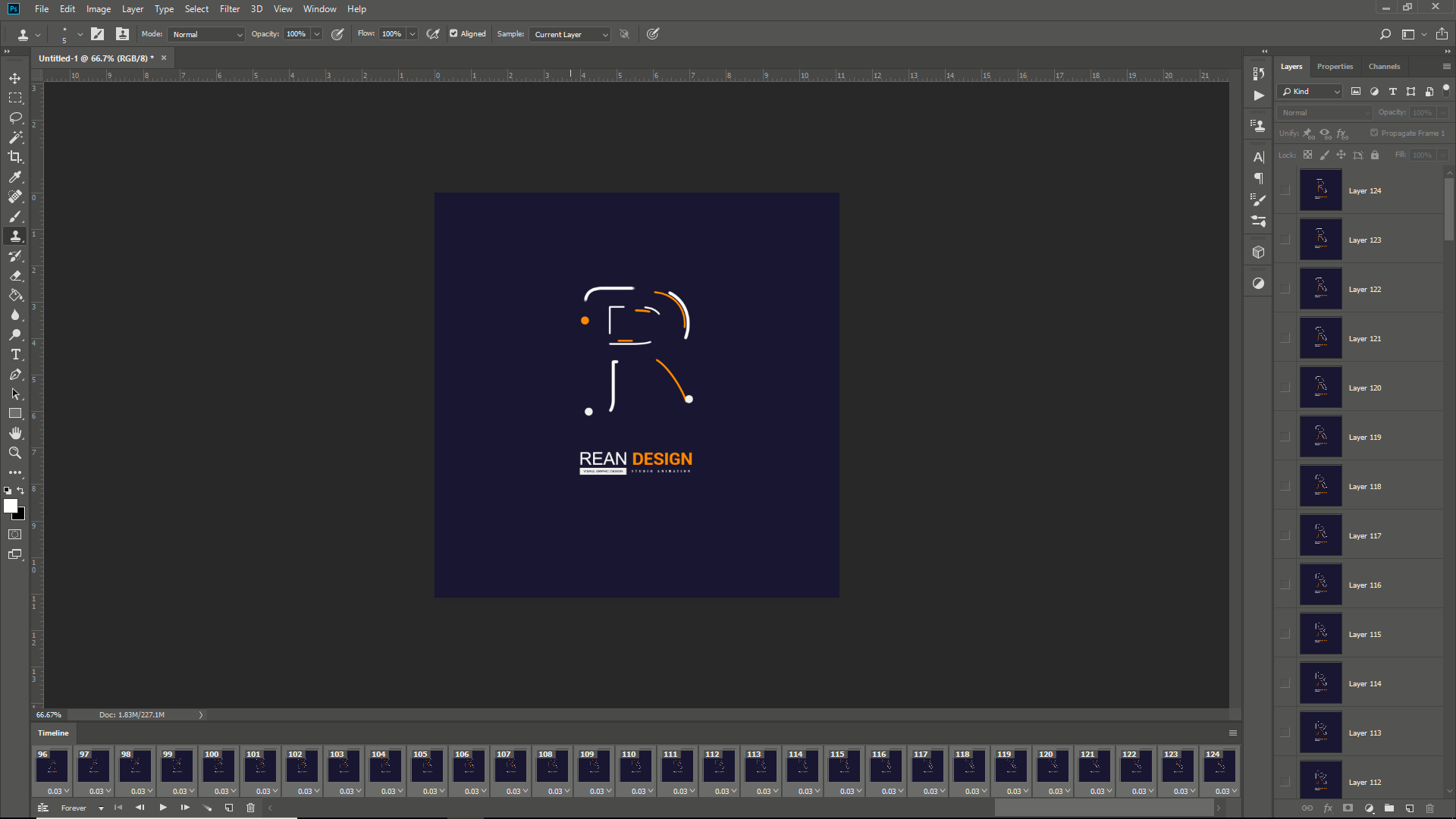Screen dimensions: 1456x819
Task: Toggle Quick Mask mode icon
Action: [x=15, y=535]
